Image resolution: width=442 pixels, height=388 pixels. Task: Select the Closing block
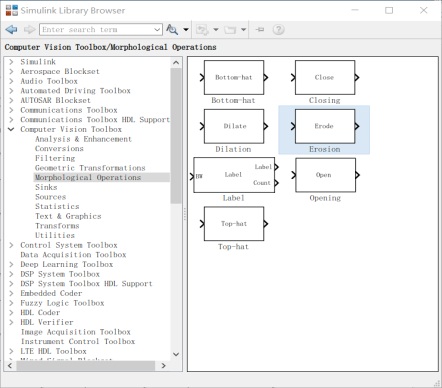tap(325, 78)
